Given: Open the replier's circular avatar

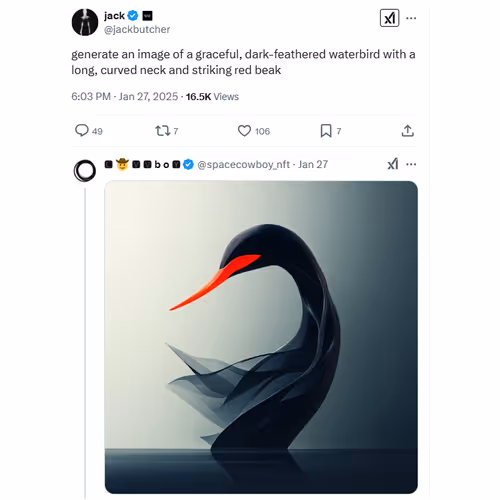Looking at the screenshot, I should click(x=85, y=171).
